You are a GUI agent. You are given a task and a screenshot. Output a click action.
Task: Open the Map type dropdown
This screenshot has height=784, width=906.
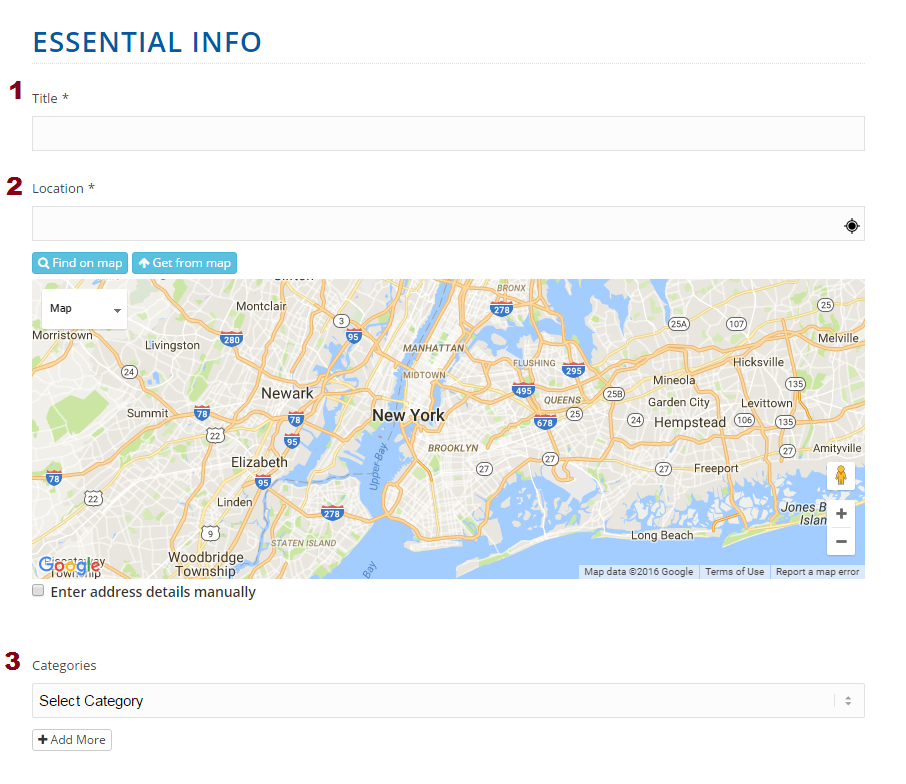coord(84,309)
